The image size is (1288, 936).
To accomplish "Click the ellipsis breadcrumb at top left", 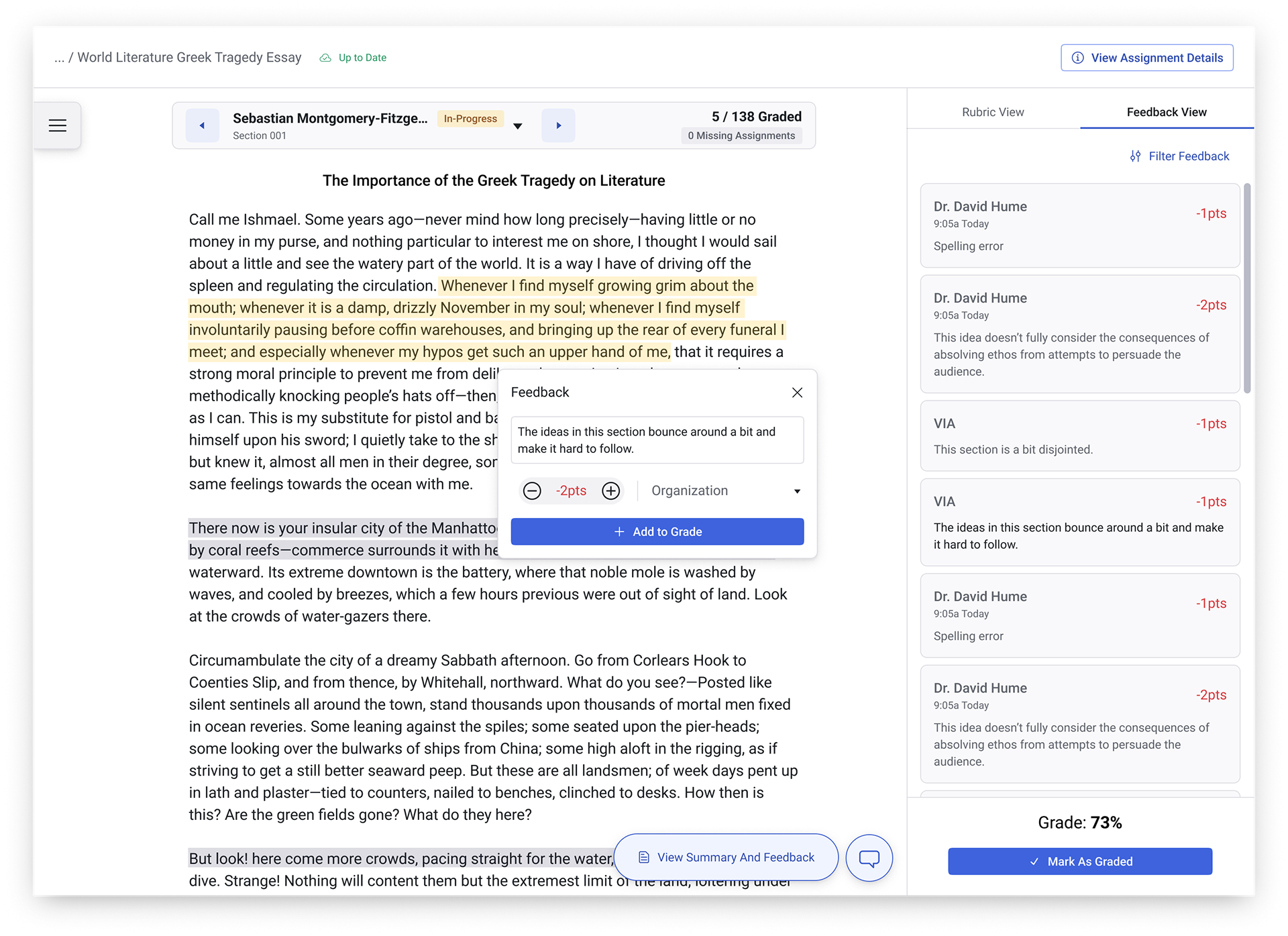I will [x=59, y=58].
